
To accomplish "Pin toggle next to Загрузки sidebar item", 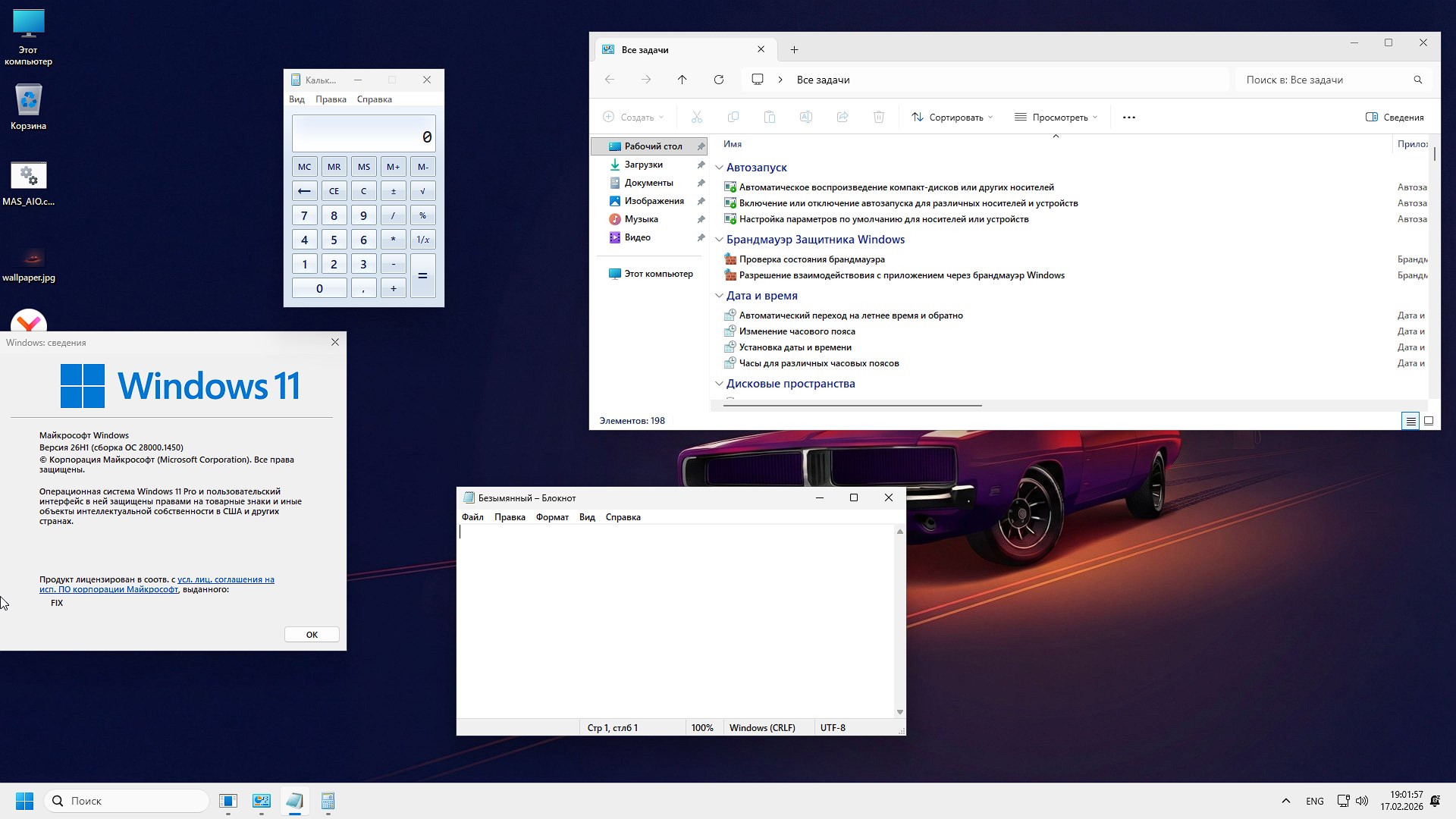I will 700,165.
